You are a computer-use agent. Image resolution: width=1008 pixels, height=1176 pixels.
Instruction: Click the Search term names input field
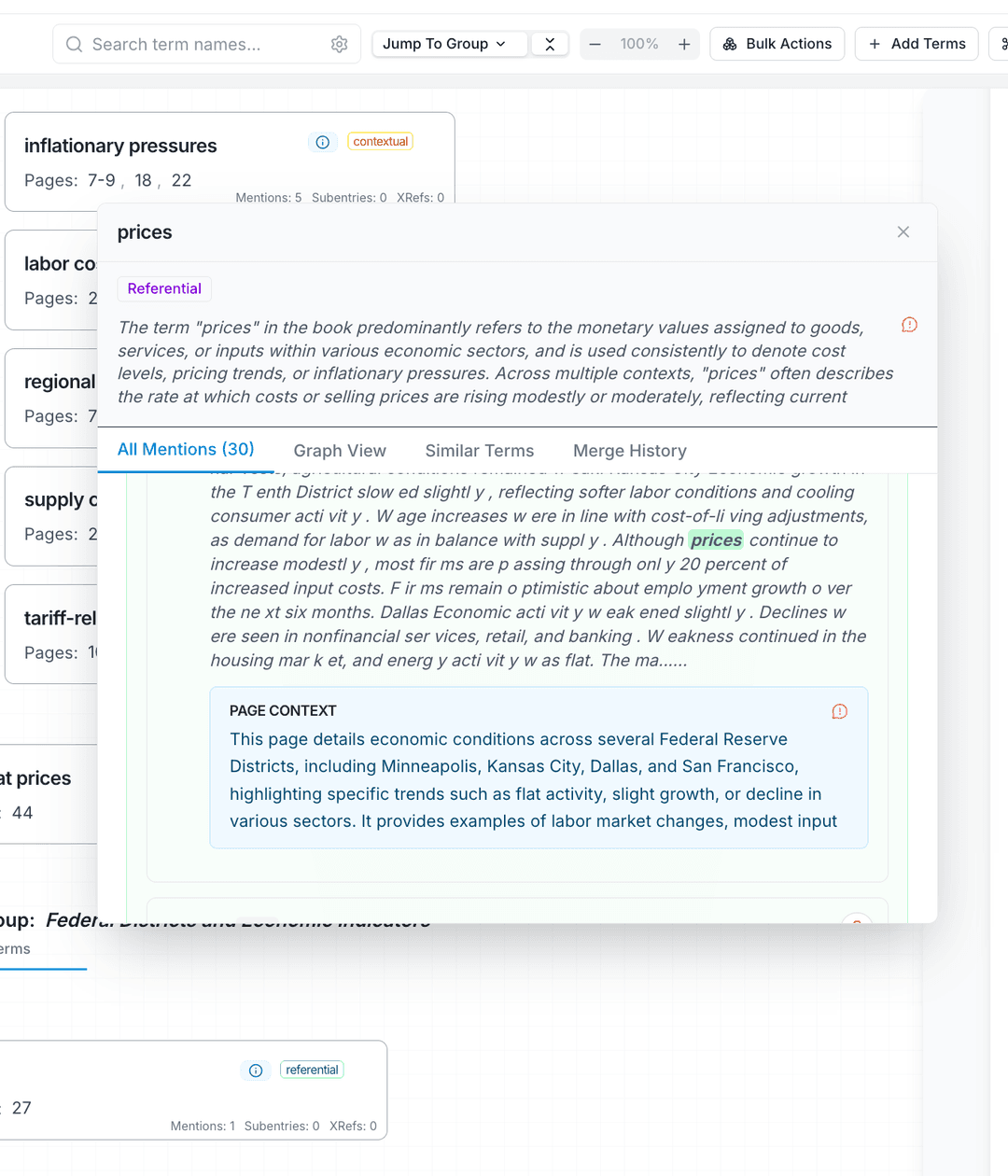[x=187, y=44]
